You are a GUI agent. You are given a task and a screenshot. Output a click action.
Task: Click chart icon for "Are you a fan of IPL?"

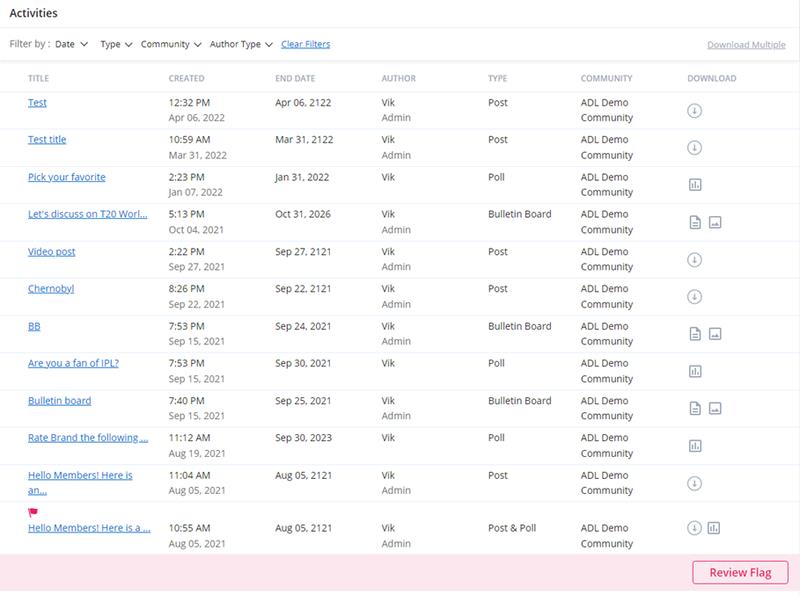point(695,371)
